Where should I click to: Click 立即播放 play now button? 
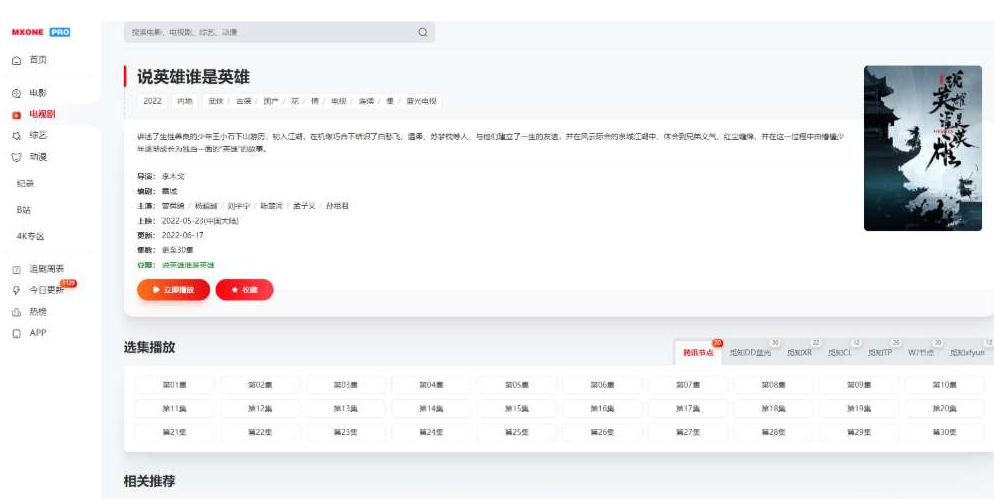click(173, 290)
